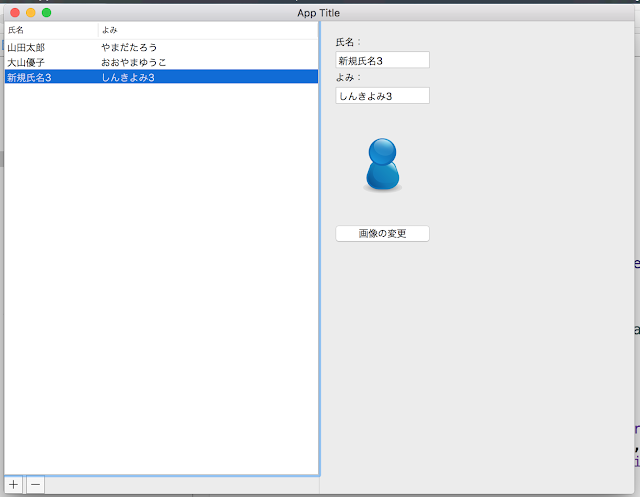Click the 氏名 input field containing 新規氏名3
Screen dimensions: 640x497
click(382, 60)
